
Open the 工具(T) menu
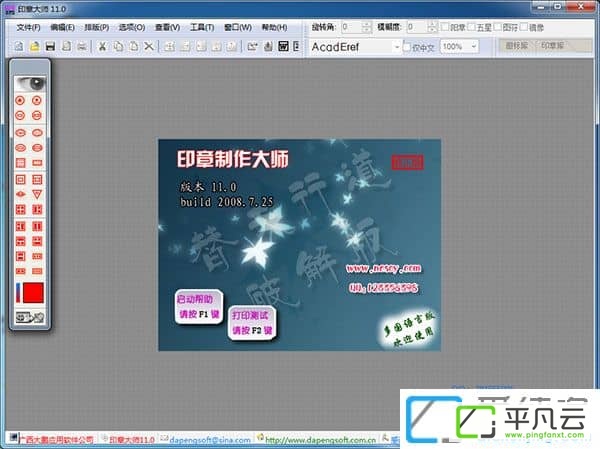[202, 28]
